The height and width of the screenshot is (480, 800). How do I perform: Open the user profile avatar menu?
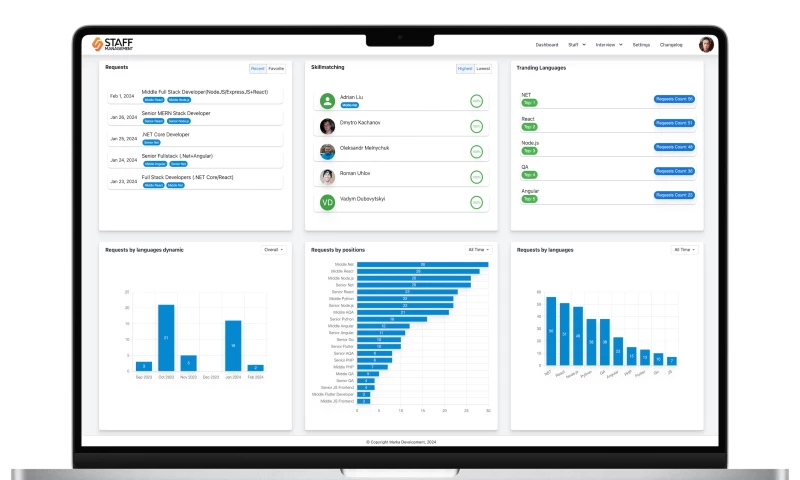click(x=706, y=44)
